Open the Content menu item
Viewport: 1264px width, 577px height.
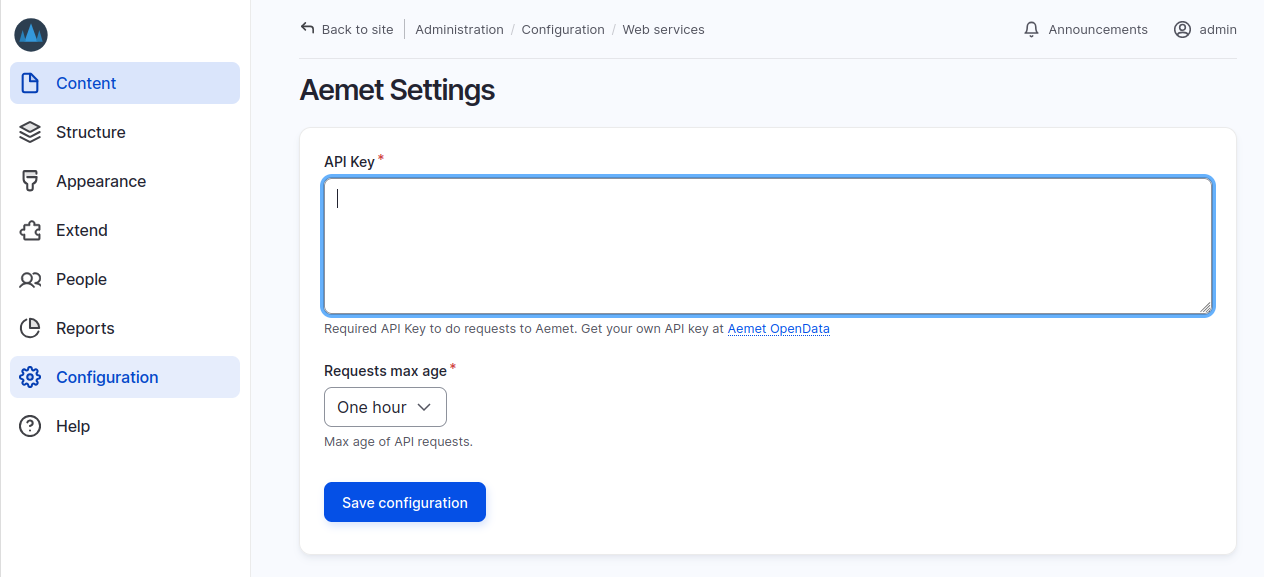(x=125, y=83)
